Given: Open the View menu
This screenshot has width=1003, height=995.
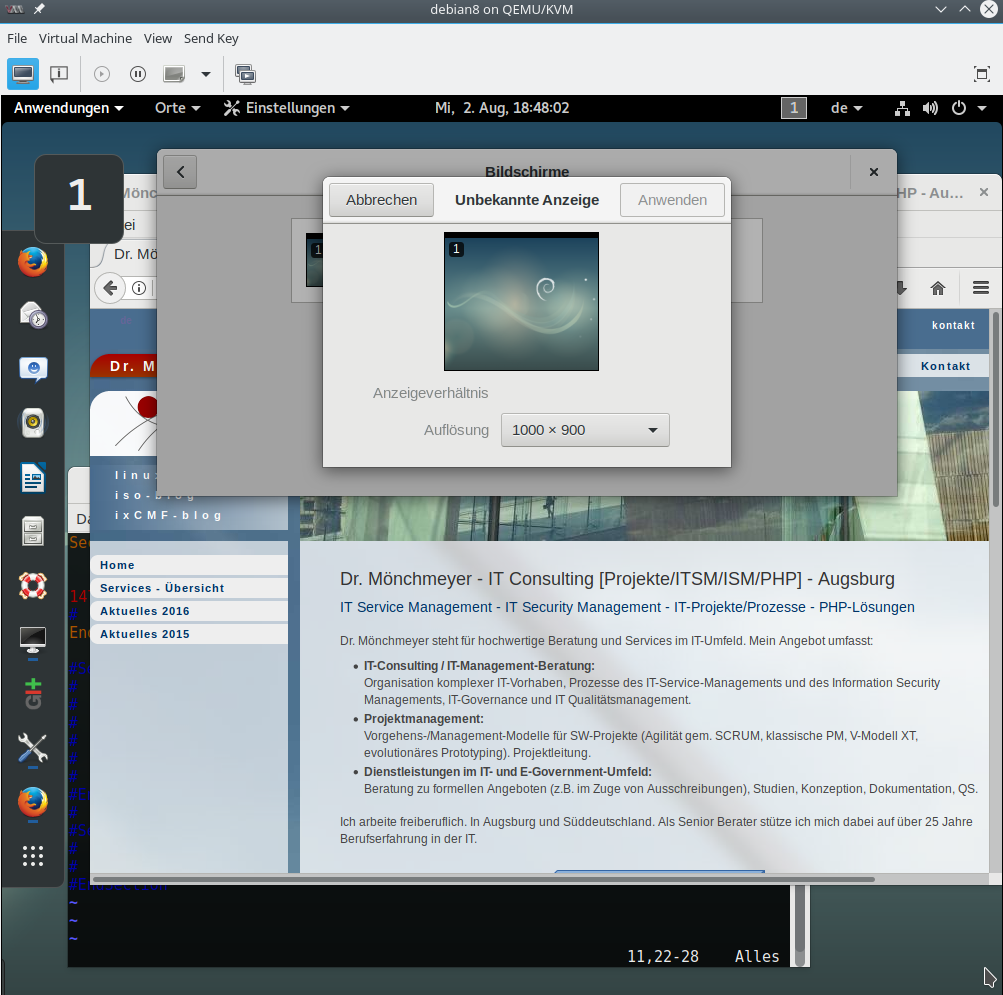Looking at the screenshot, I should [157, 38].
